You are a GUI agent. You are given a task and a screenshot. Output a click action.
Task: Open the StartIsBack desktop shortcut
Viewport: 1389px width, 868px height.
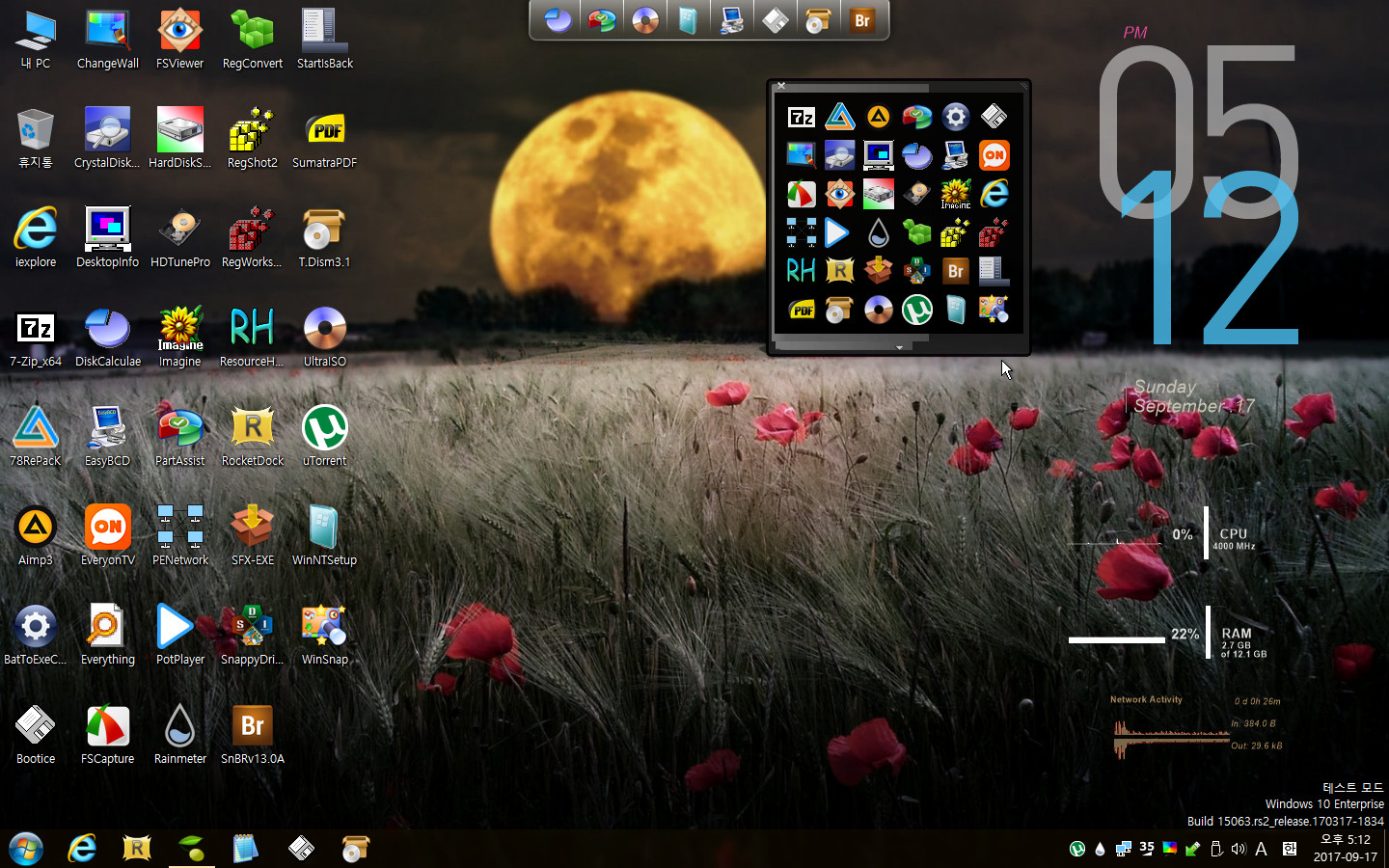pos(325,40)
